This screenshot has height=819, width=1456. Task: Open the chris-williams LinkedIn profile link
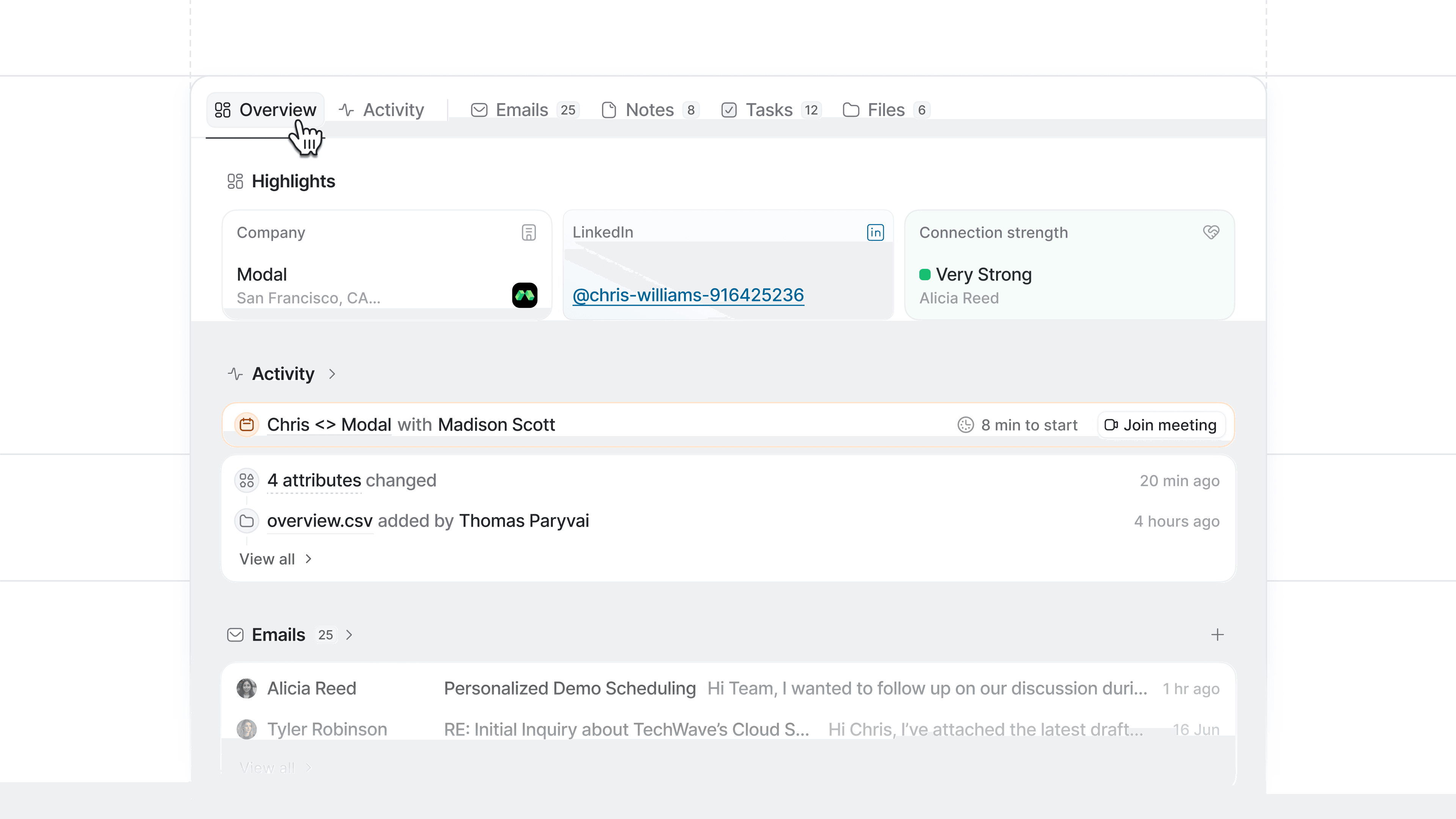pyautogui.click(x=688, y=295)
